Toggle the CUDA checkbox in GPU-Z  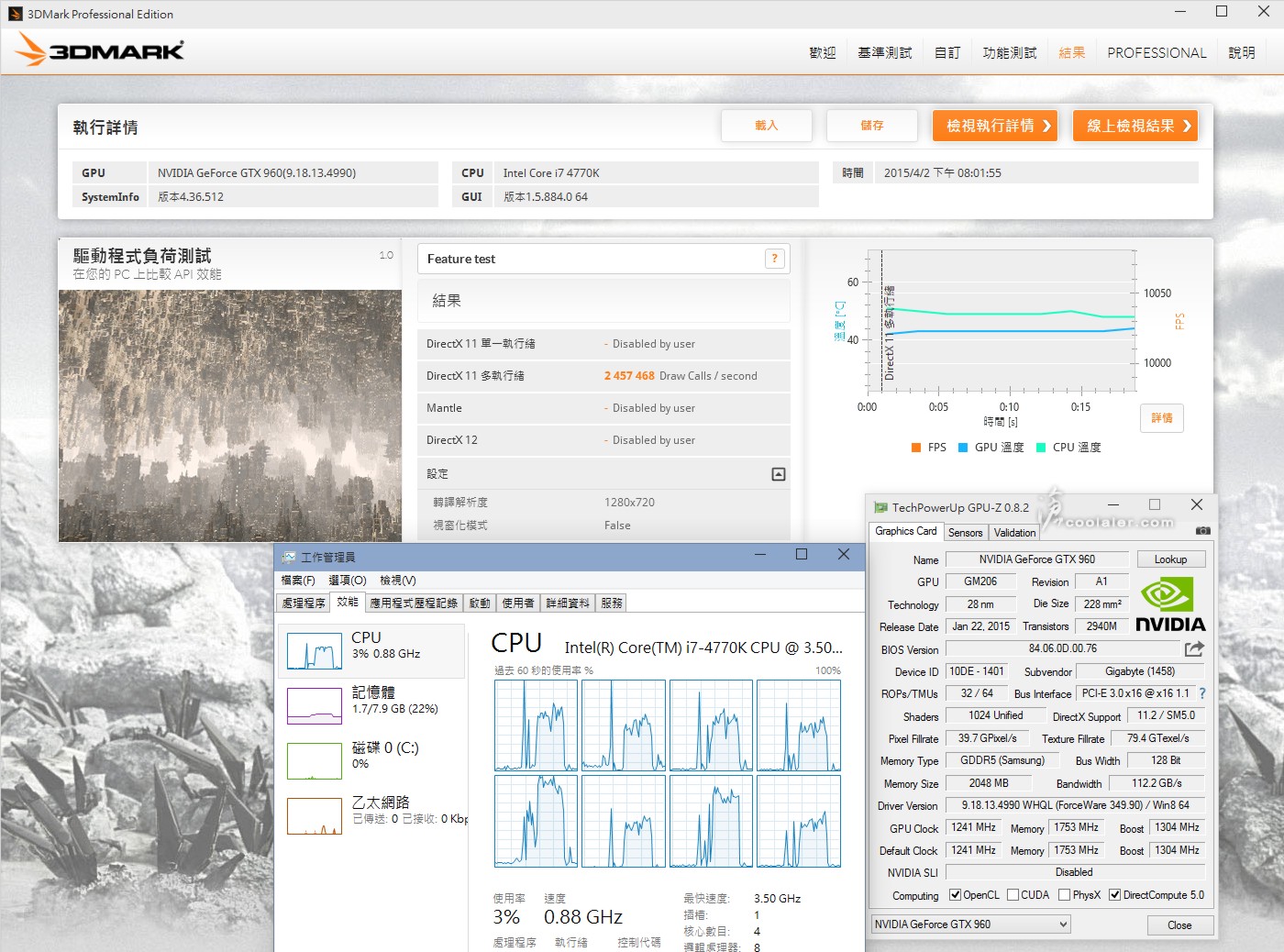point(1013,895)
